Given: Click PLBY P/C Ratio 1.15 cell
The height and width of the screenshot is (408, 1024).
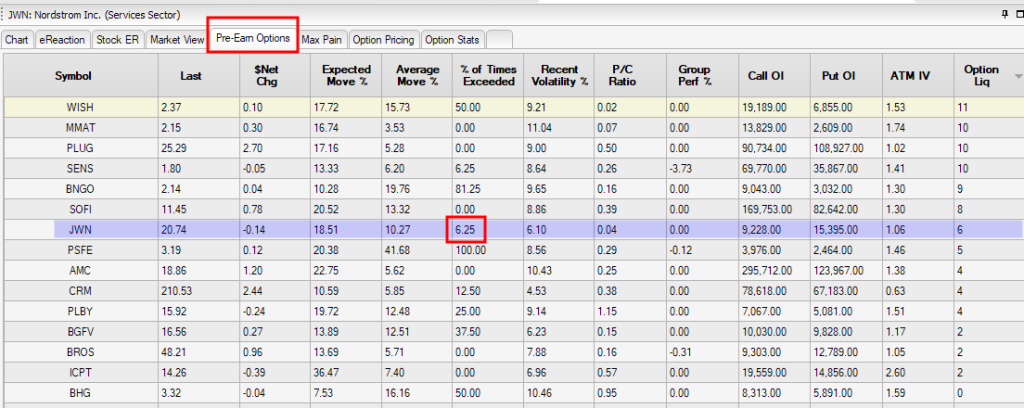Looking at the screenshot, I should point(630,311).
